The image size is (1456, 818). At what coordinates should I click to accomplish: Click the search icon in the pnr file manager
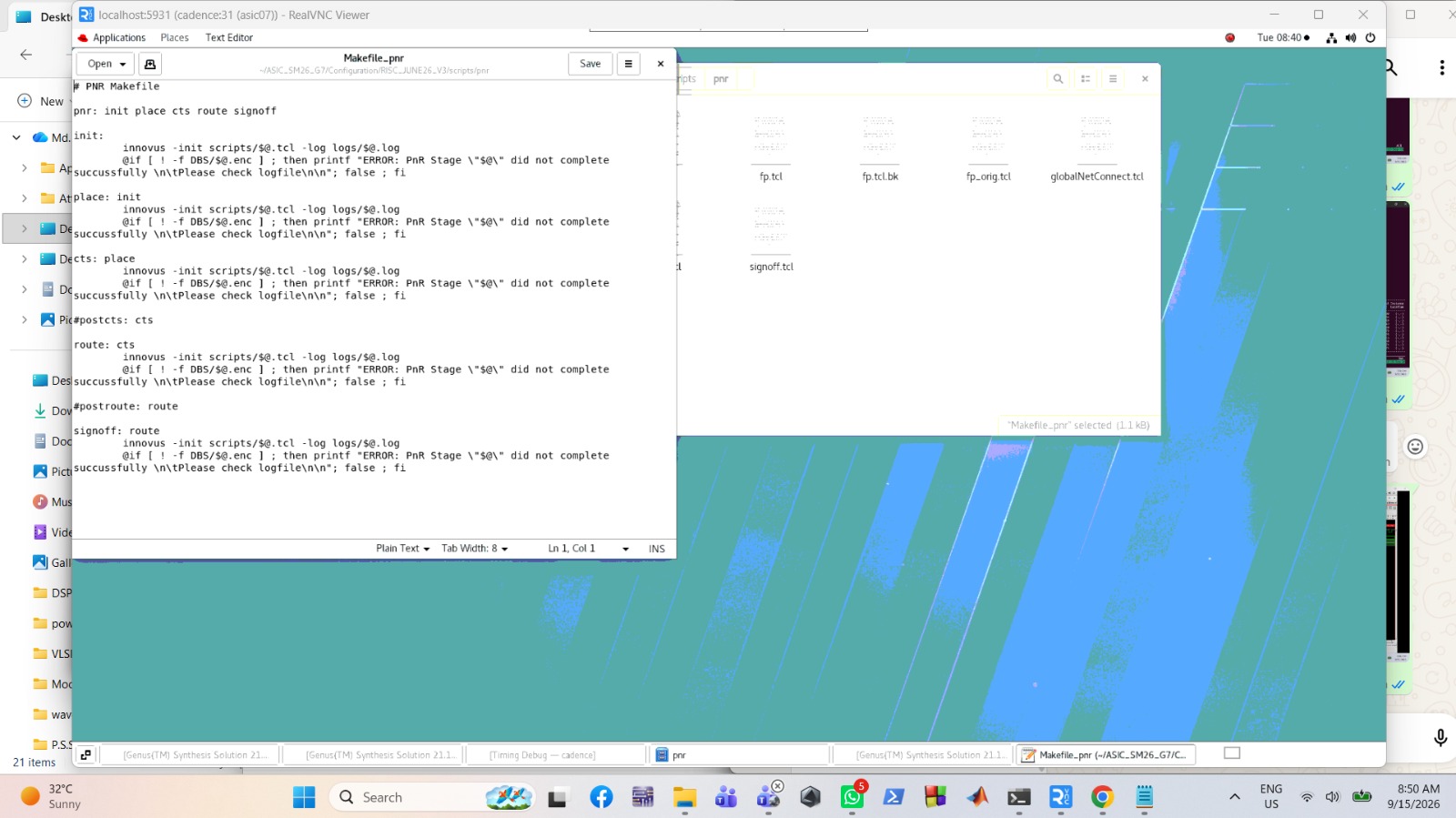(x=1057, y=79)
